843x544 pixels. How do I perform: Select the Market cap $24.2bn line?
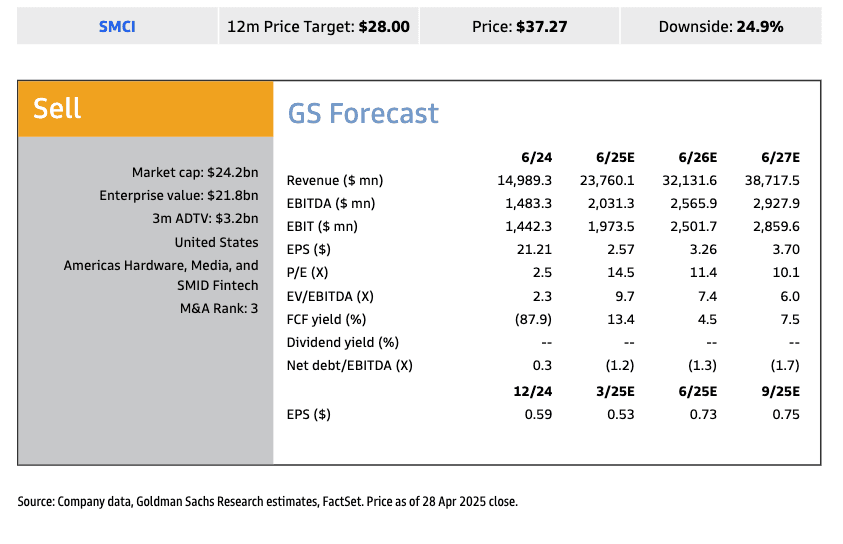tap(194, 173)
